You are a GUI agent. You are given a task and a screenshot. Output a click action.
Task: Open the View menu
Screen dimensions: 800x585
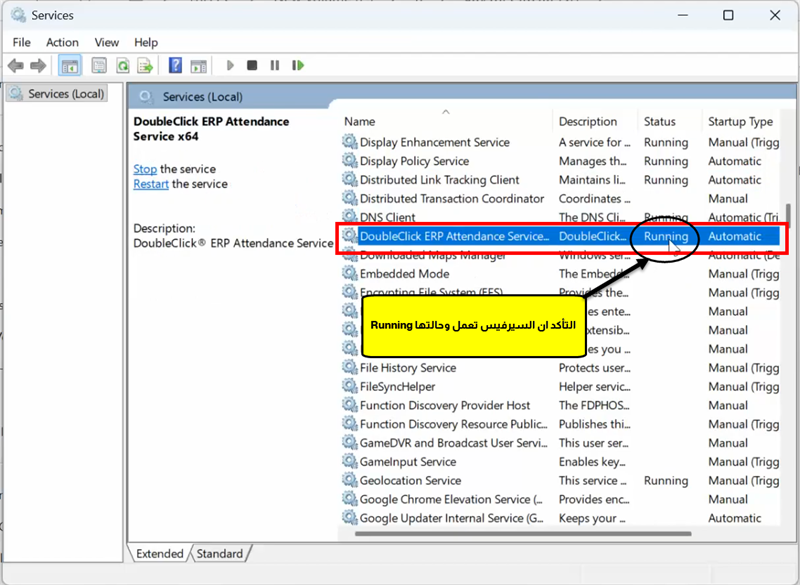(x=106, y=42)
